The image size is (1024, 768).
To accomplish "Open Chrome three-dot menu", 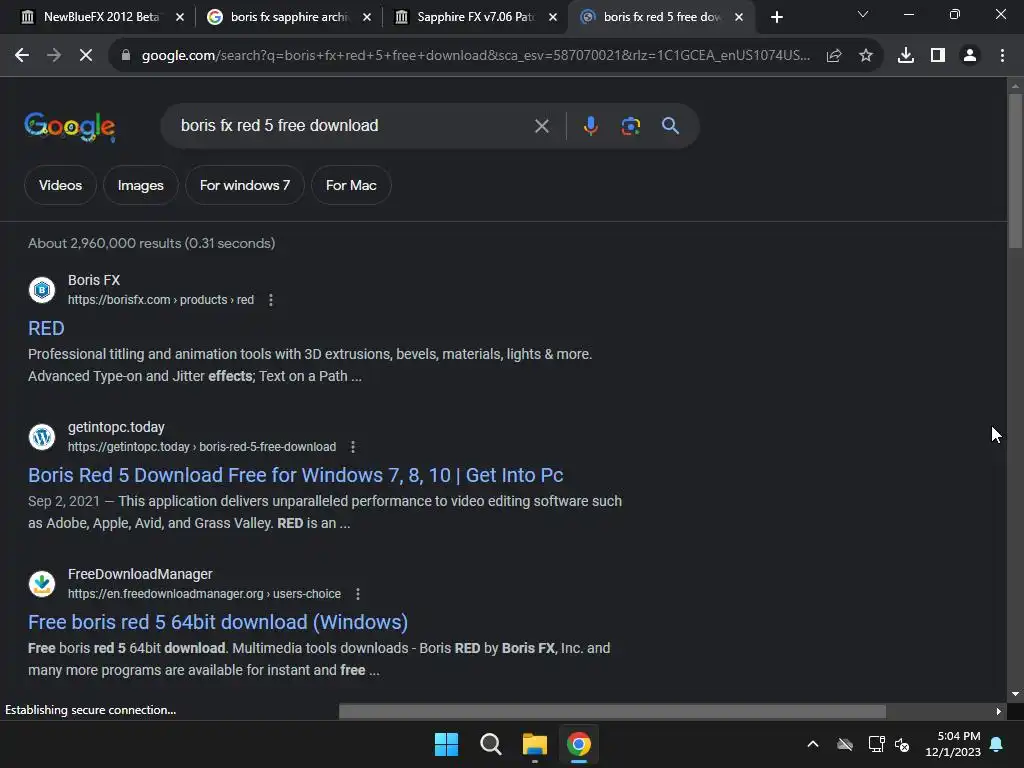I will 1002,56.
